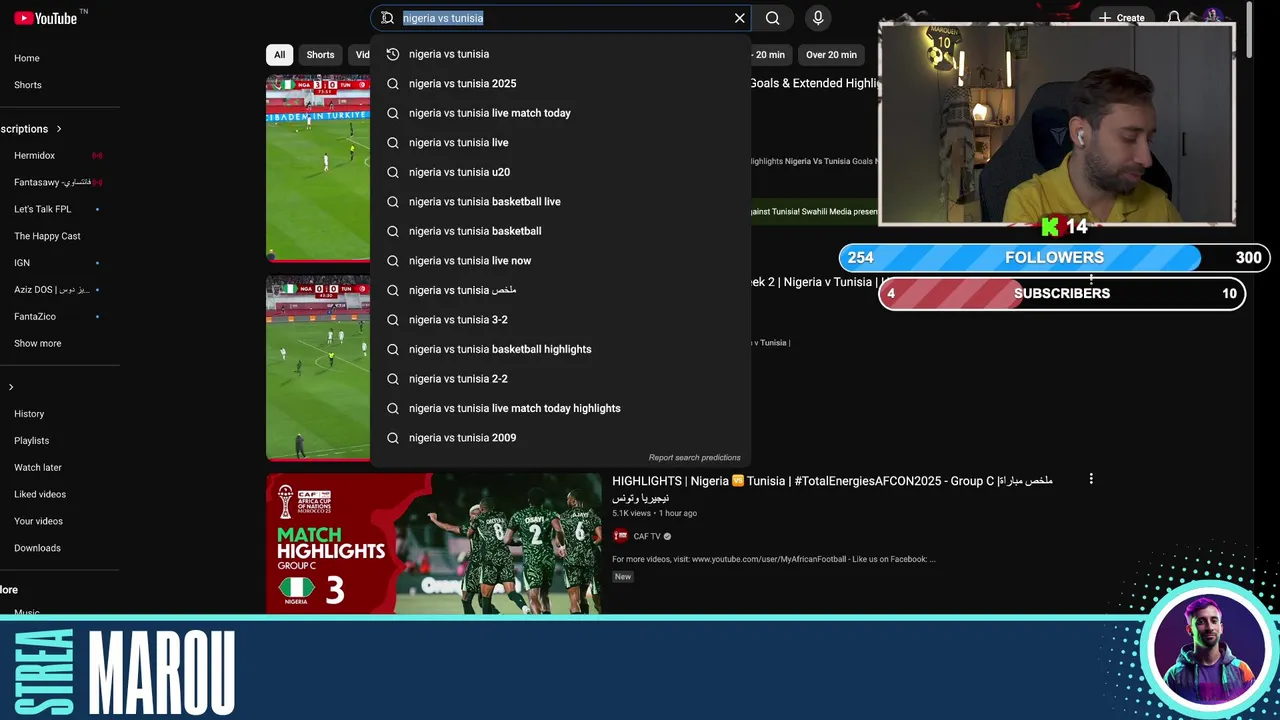
Task: Pick suggestion nigeria vs tunisia live
Action: click(560, 143)
